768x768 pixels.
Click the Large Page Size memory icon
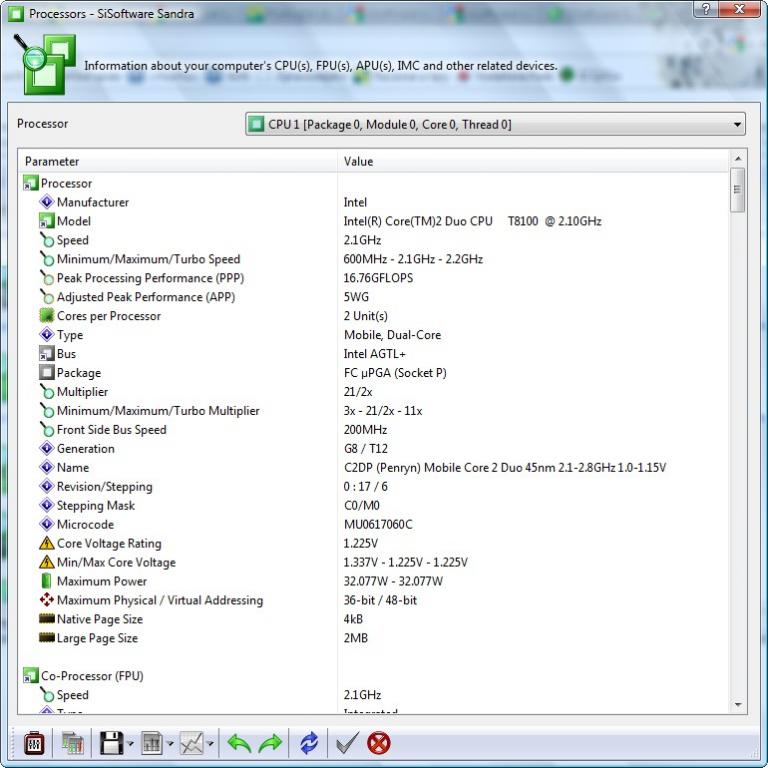click(x=47, y=638)
